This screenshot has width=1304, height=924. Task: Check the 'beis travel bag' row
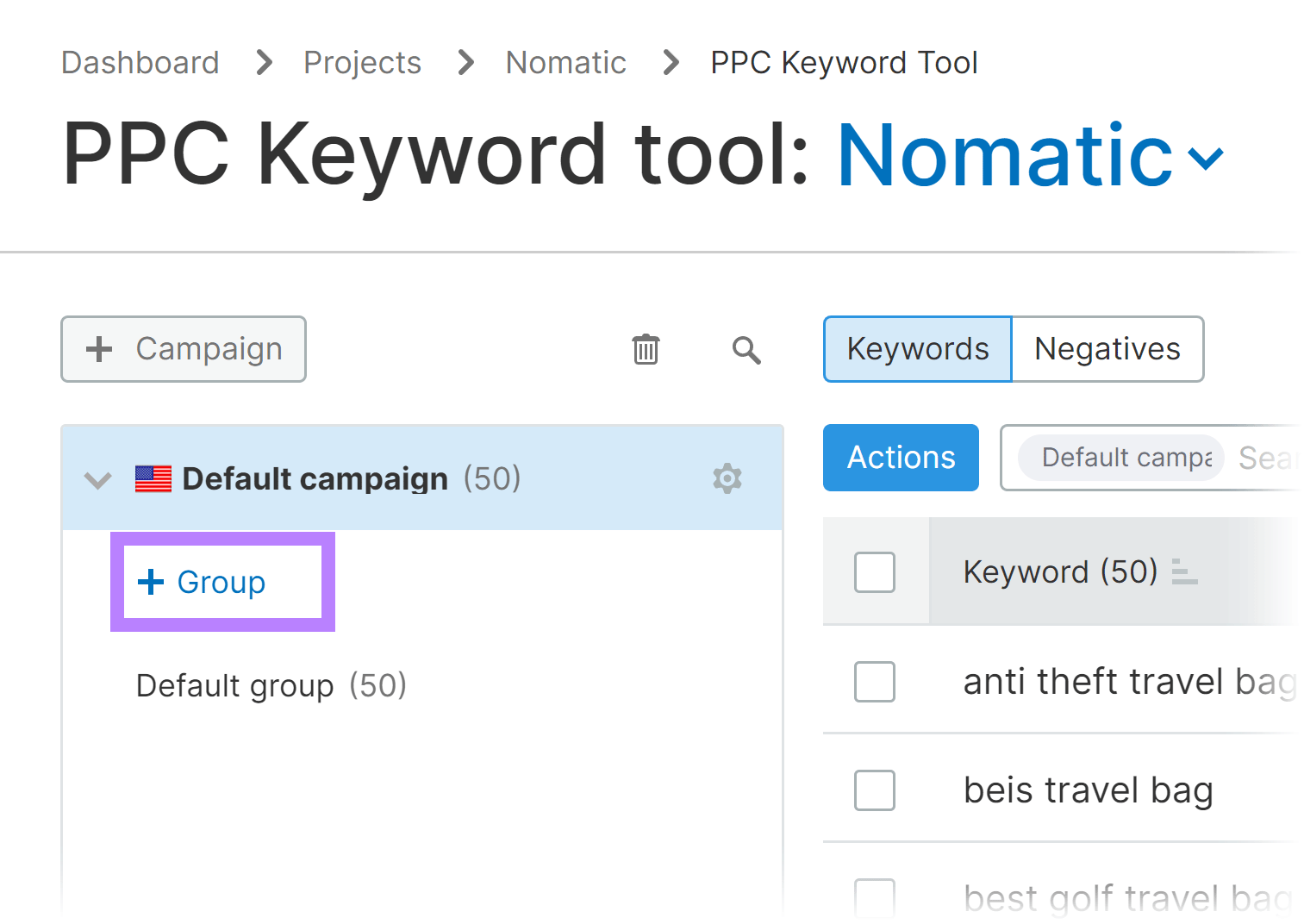[875, 790]
